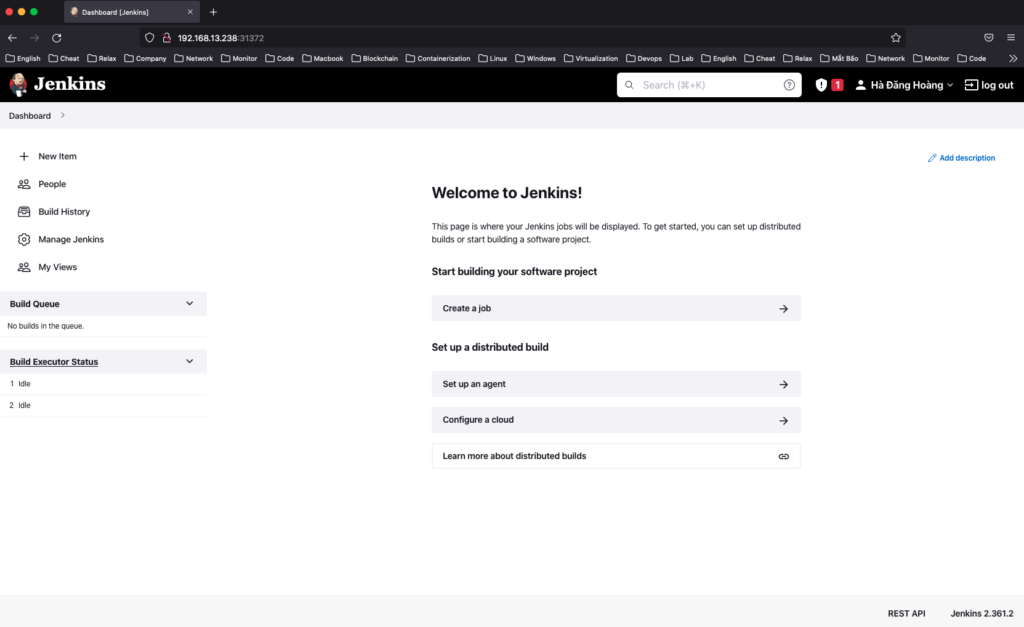Click the Create a job button
Screen dimensions: 1024x627
[616, 308]
